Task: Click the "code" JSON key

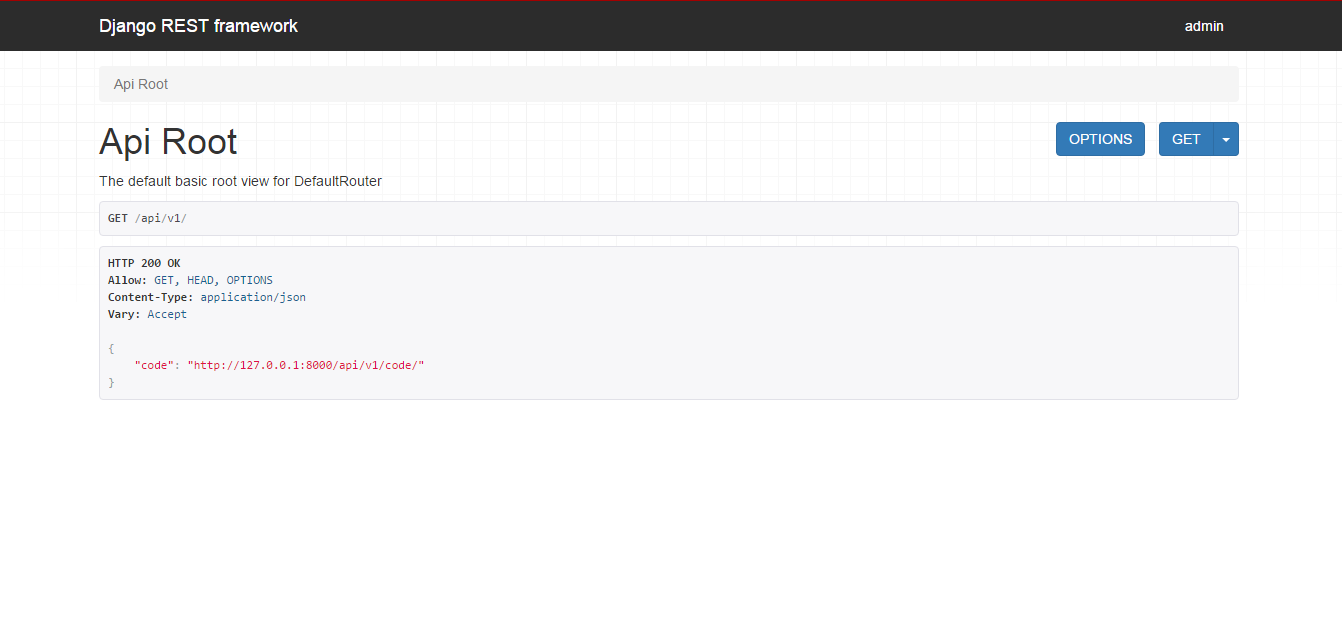Action: [154, 365]
